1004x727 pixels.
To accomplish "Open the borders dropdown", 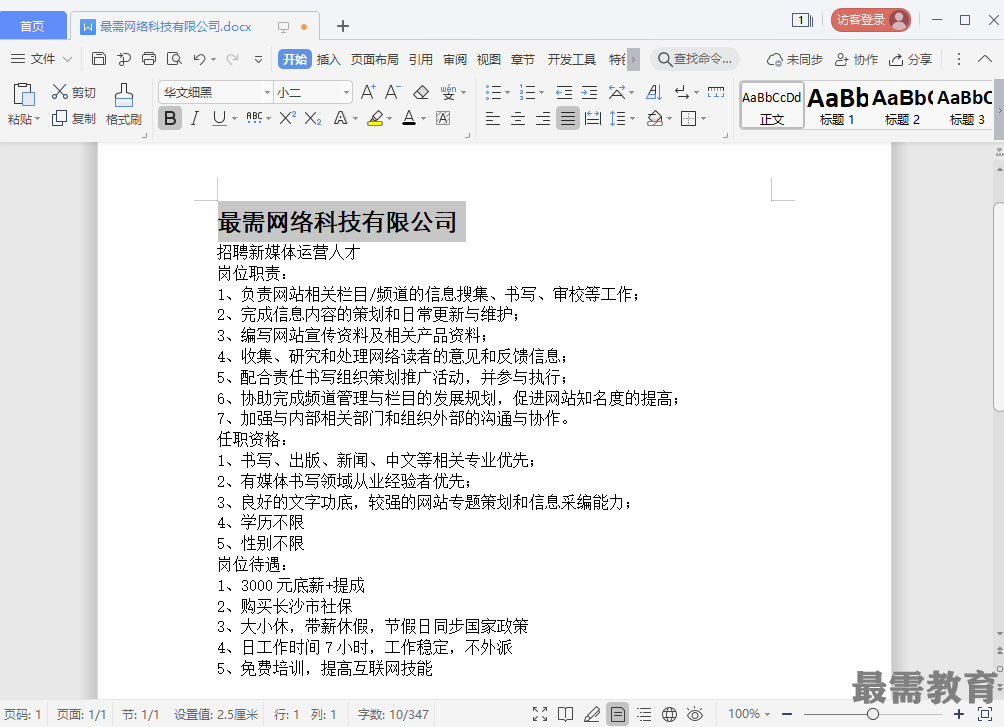I will [x=703, y=118].
